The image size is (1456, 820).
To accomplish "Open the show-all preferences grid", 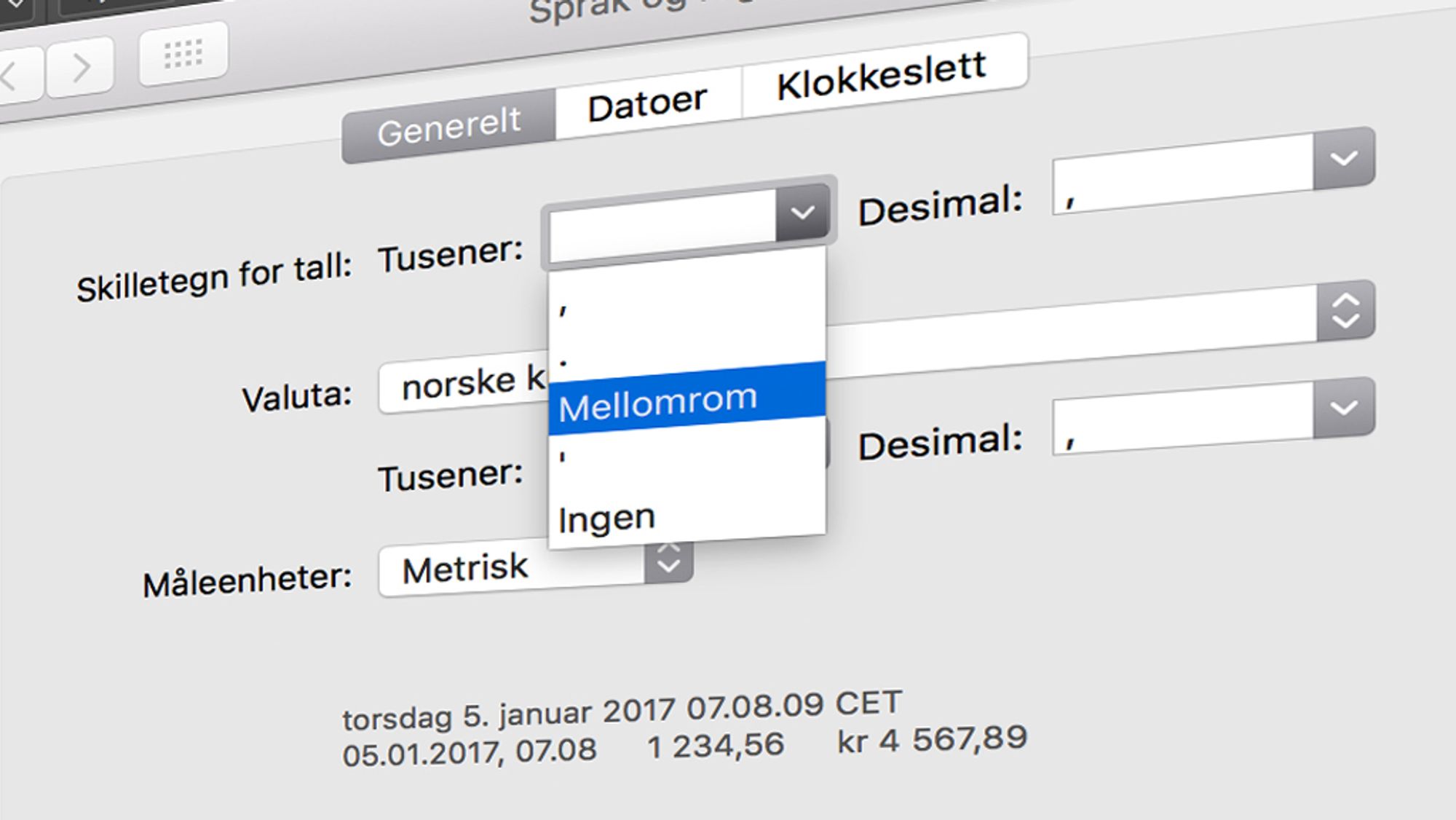I will (x=183, y=55).
